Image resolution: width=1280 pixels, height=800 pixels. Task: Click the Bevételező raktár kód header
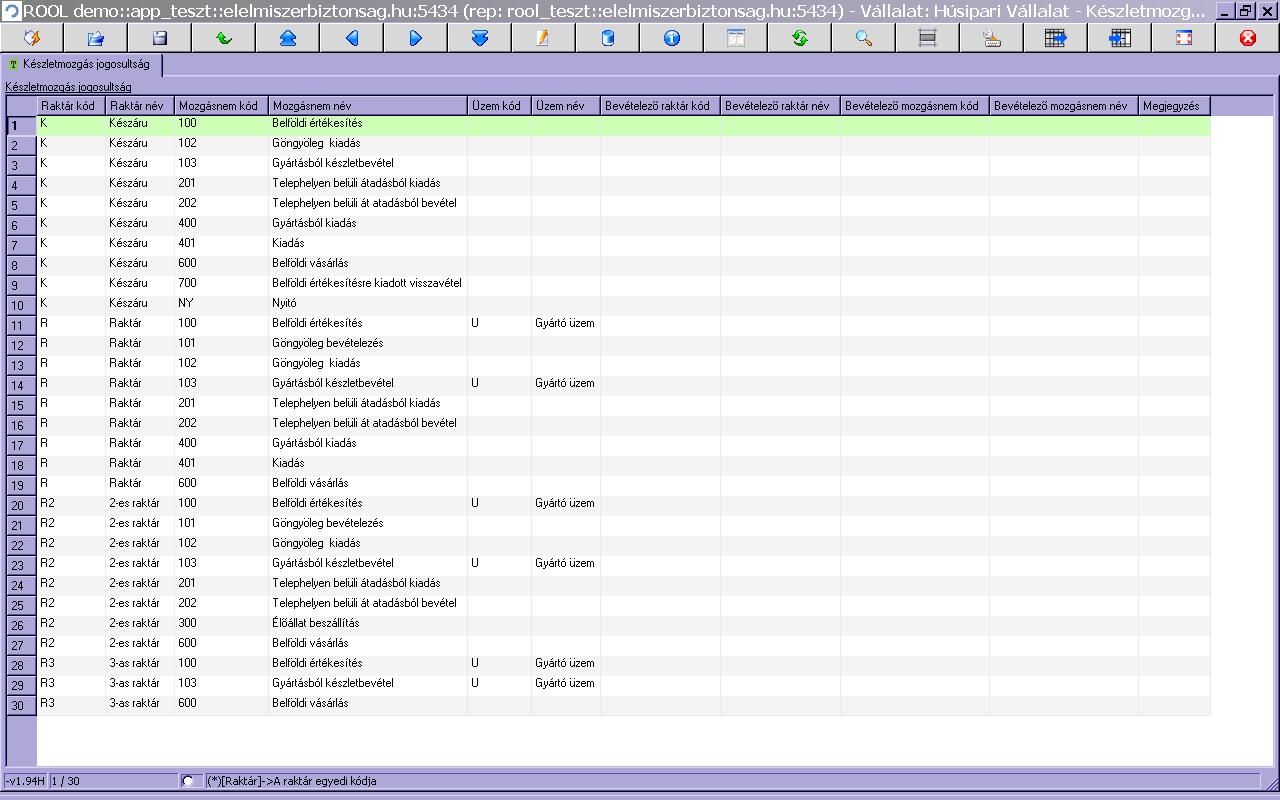tap(660, 106)
